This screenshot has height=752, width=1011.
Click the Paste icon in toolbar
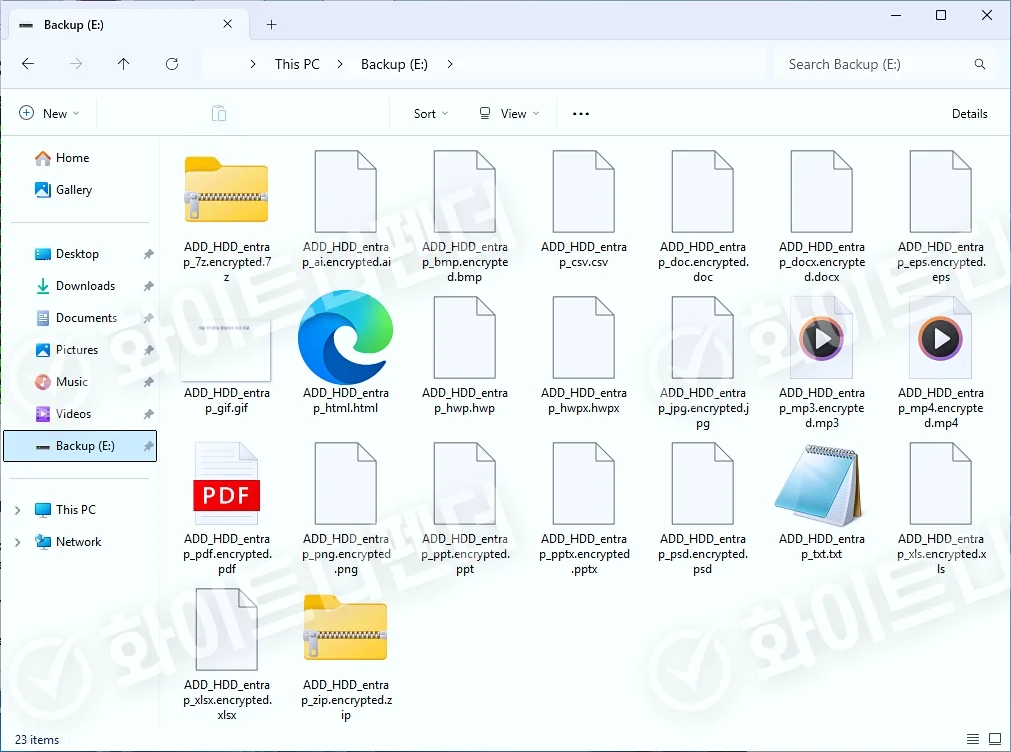tap(219, 114)
